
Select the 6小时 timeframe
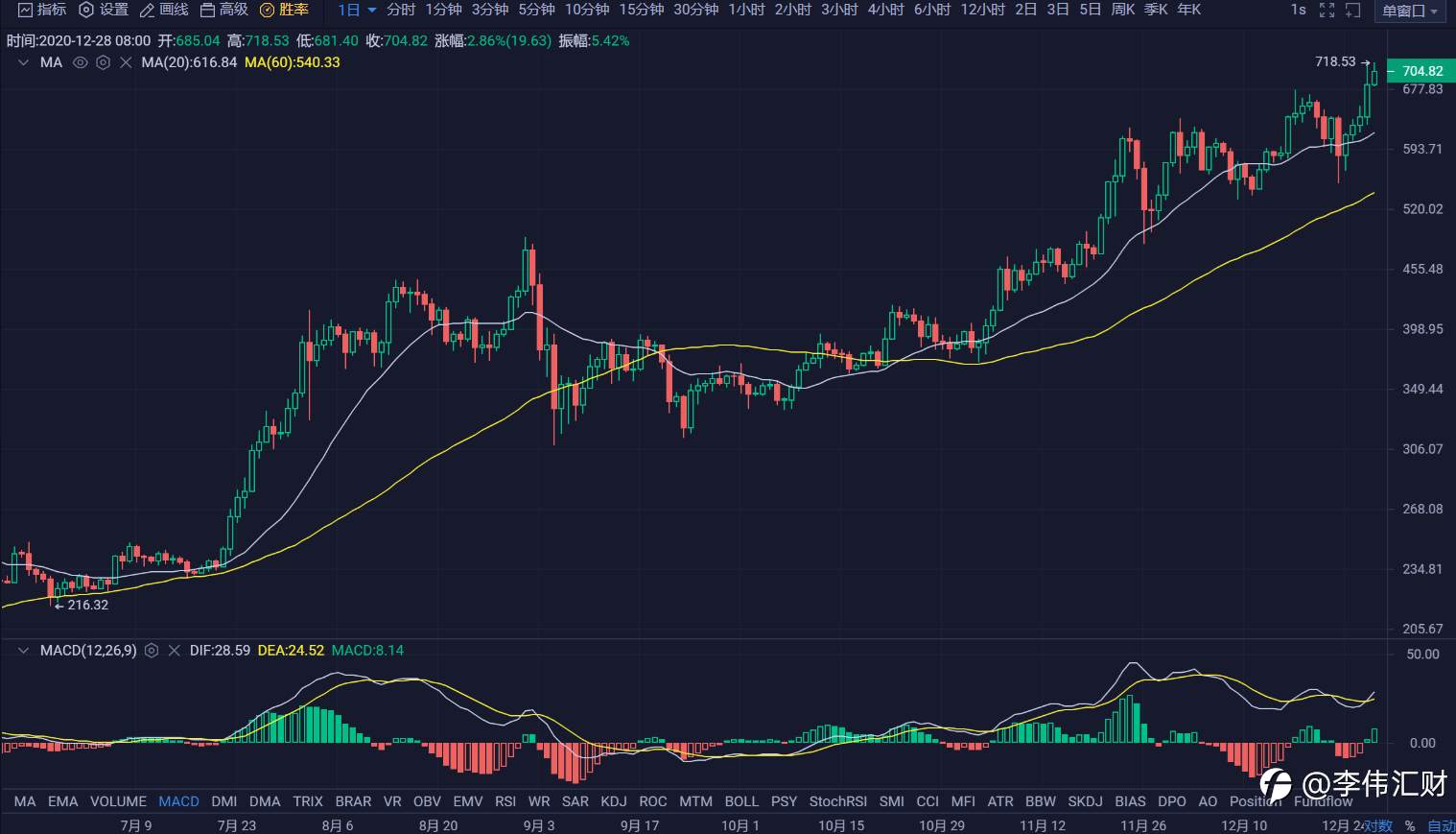pos(932,10)
